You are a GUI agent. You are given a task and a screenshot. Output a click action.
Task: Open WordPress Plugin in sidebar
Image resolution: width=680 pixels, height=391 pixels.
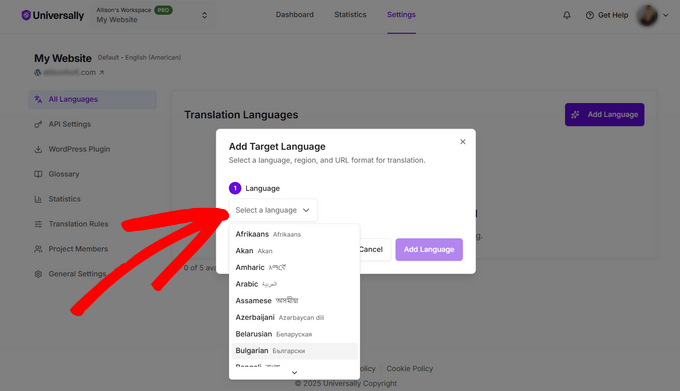79,149
